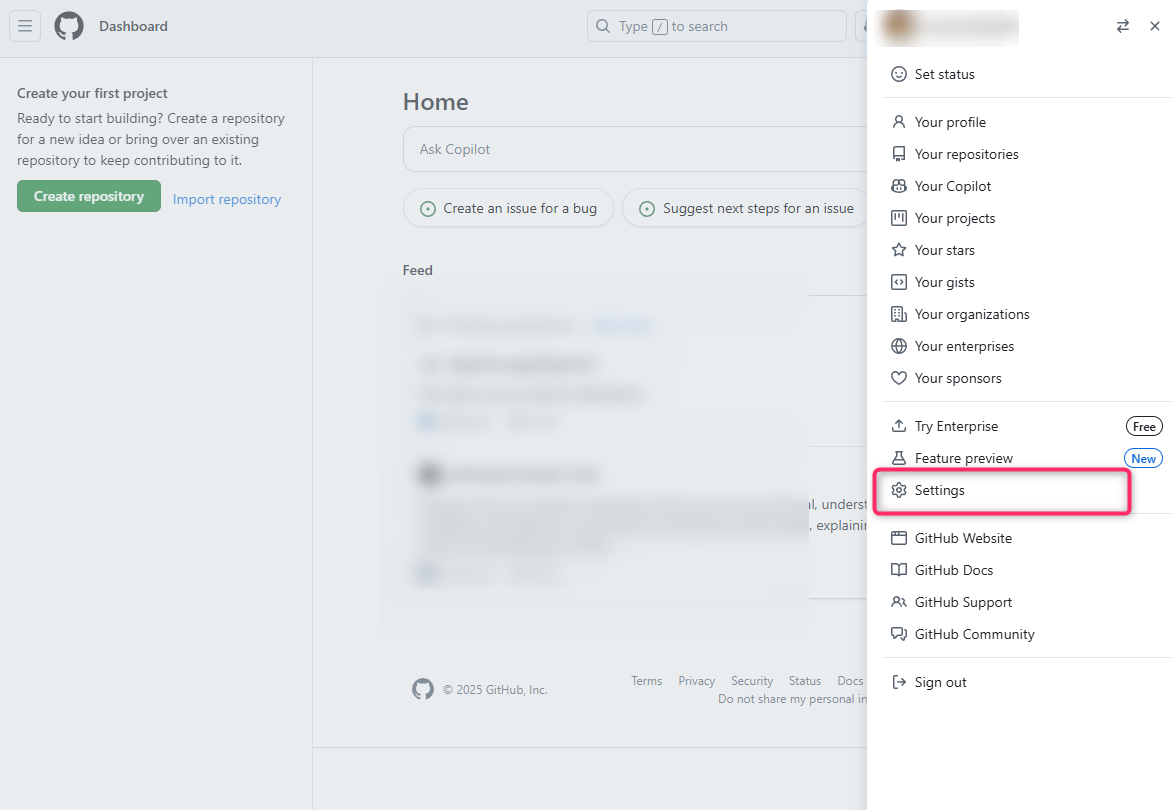Click the star icon beside Your stars
1173x810 pixels.
pos(898,250)
